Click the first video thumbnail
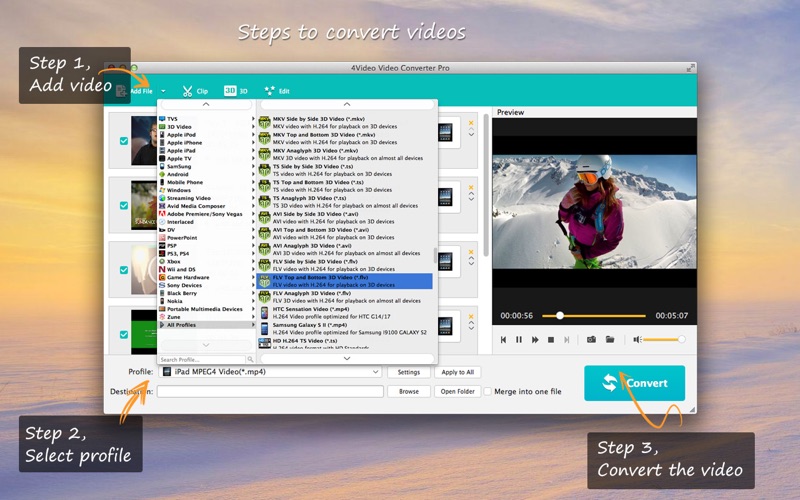The width and height of the screenshot is (800, 500). click(x=144, y=140)
